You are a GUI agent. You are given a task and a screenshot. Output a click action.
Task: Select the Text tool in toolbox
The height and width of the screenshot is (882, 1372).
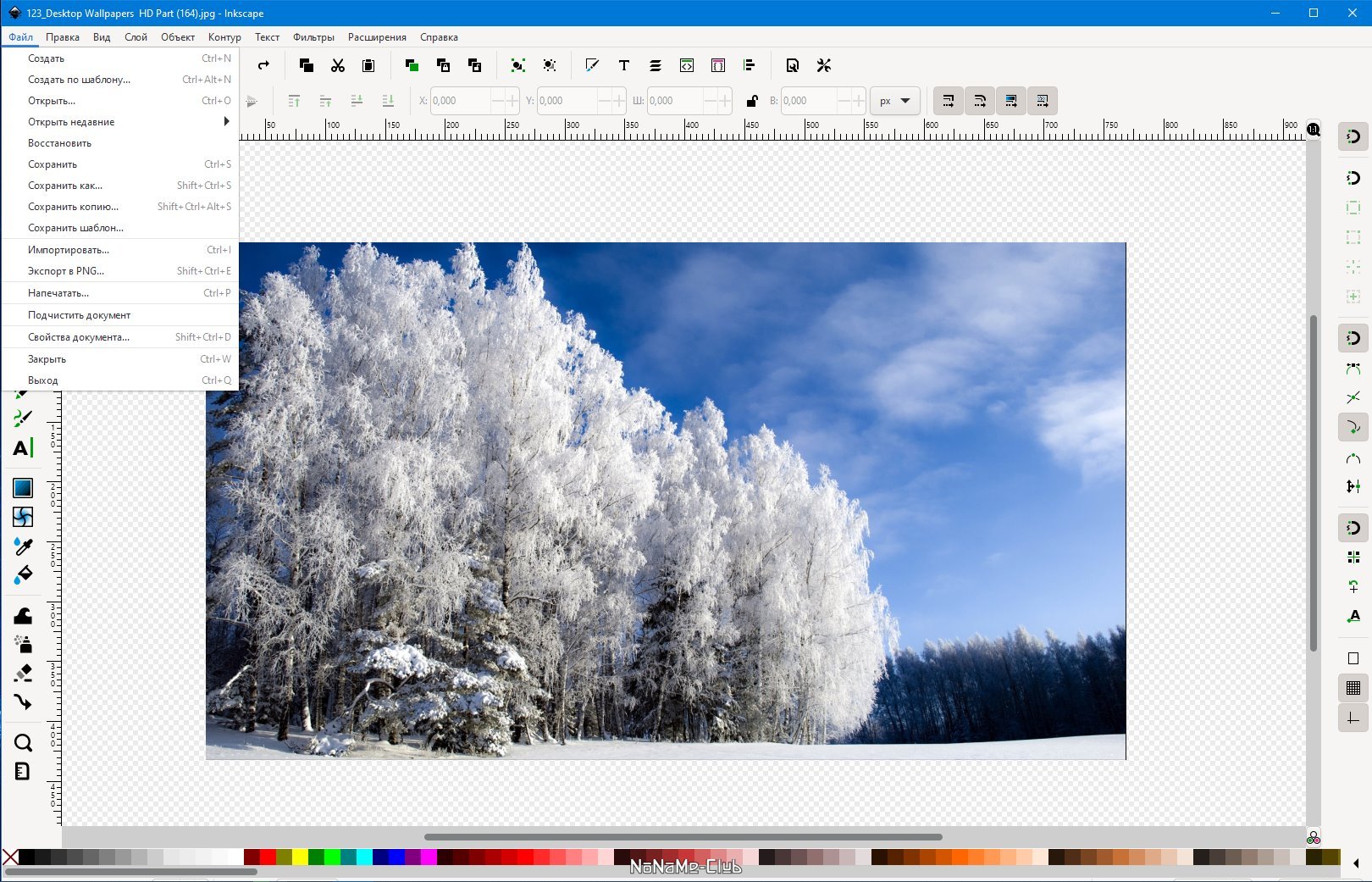[x=23, y=448]
